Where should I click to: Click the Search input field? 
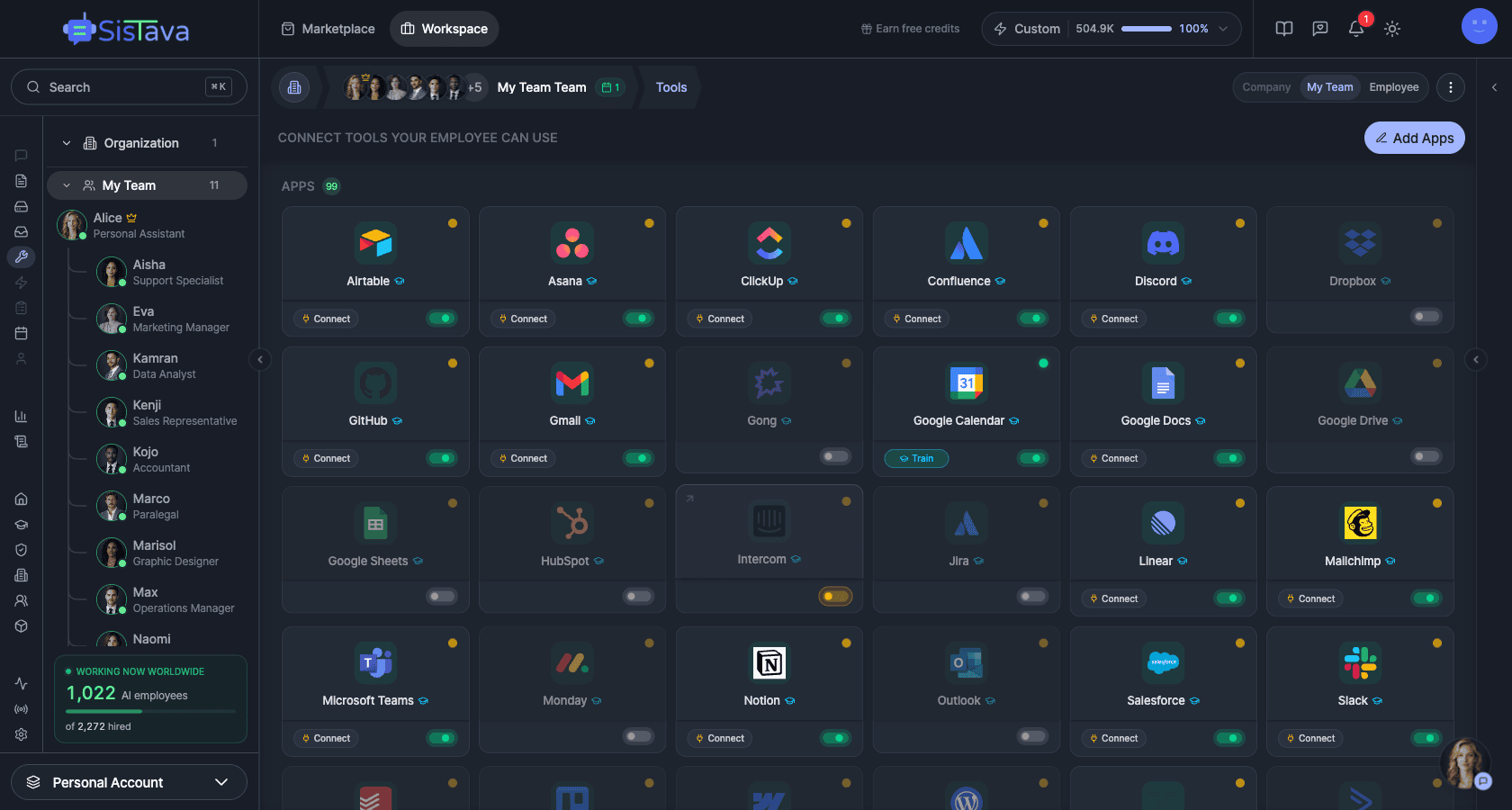[129, 87]
